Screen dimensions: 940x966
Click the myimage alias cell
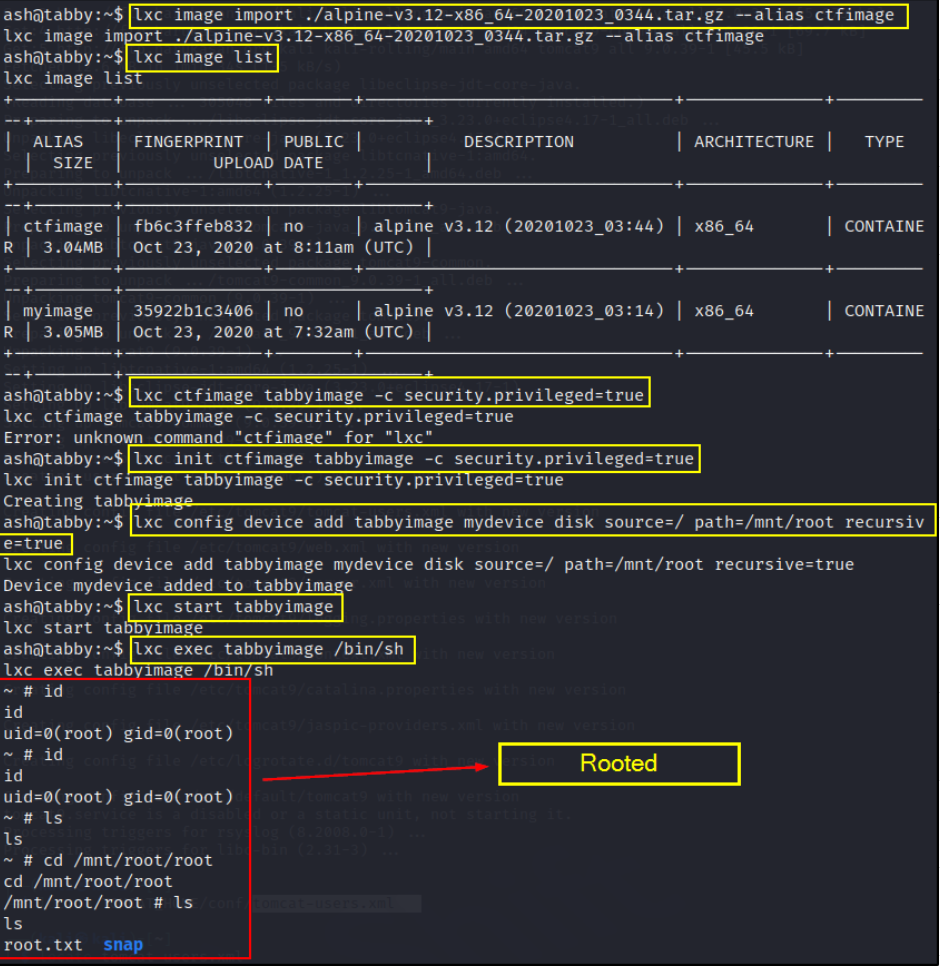coord(58,310)
